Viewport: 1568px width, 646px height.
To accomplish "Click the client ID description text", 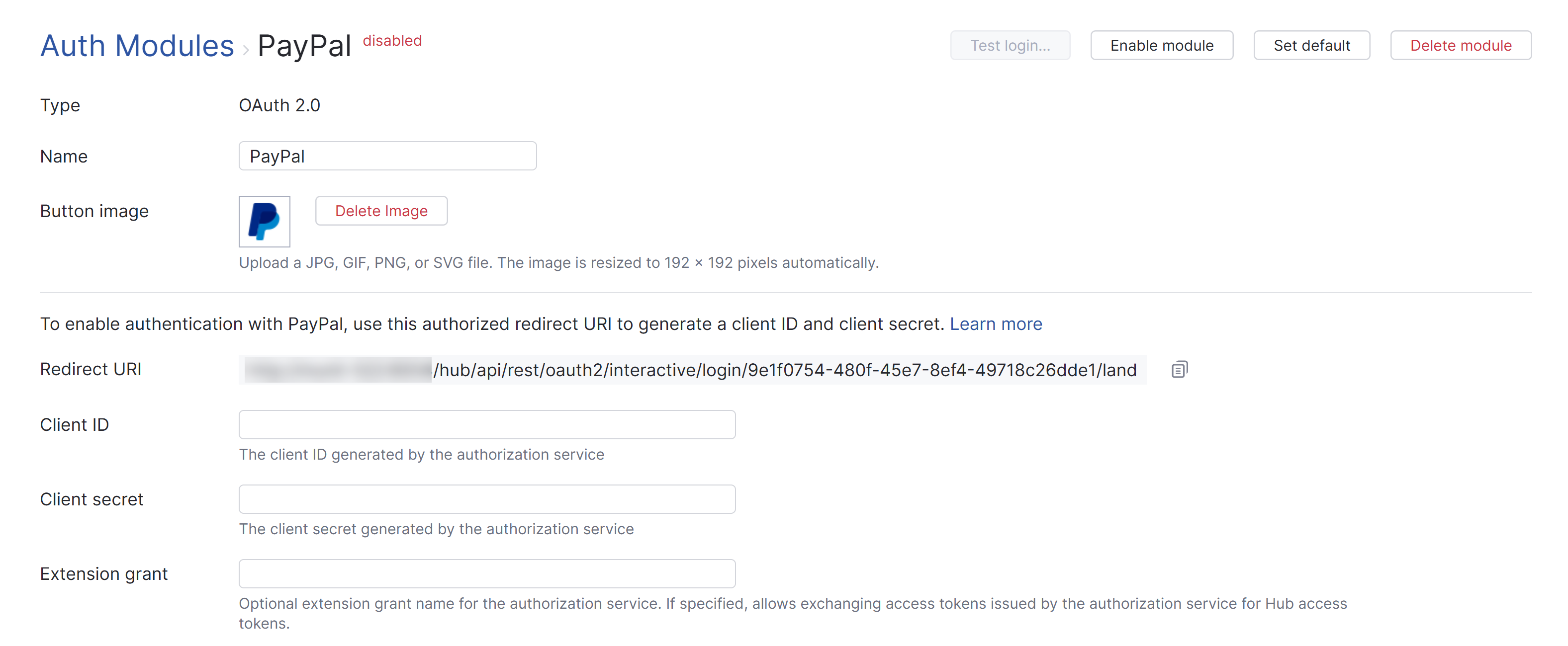I will click(421, 454).
